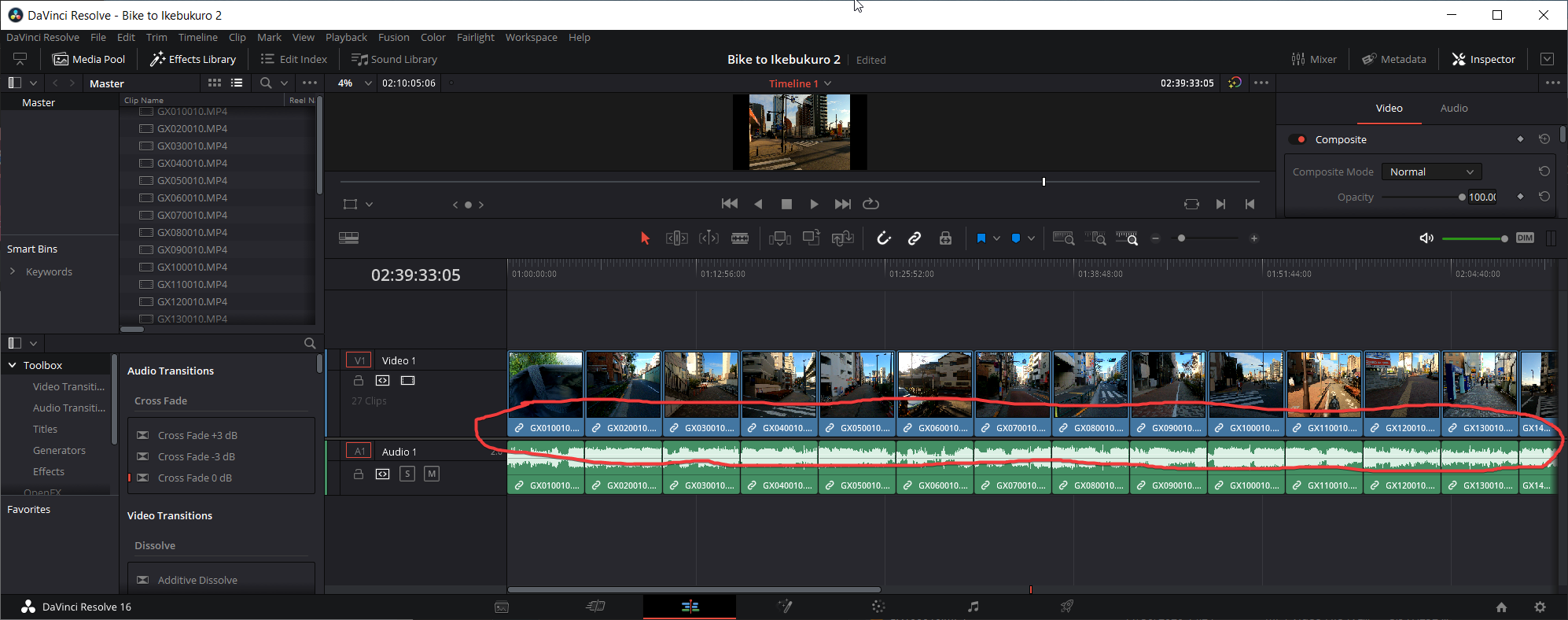Toggle the Effects Library button

coord(193,59)
